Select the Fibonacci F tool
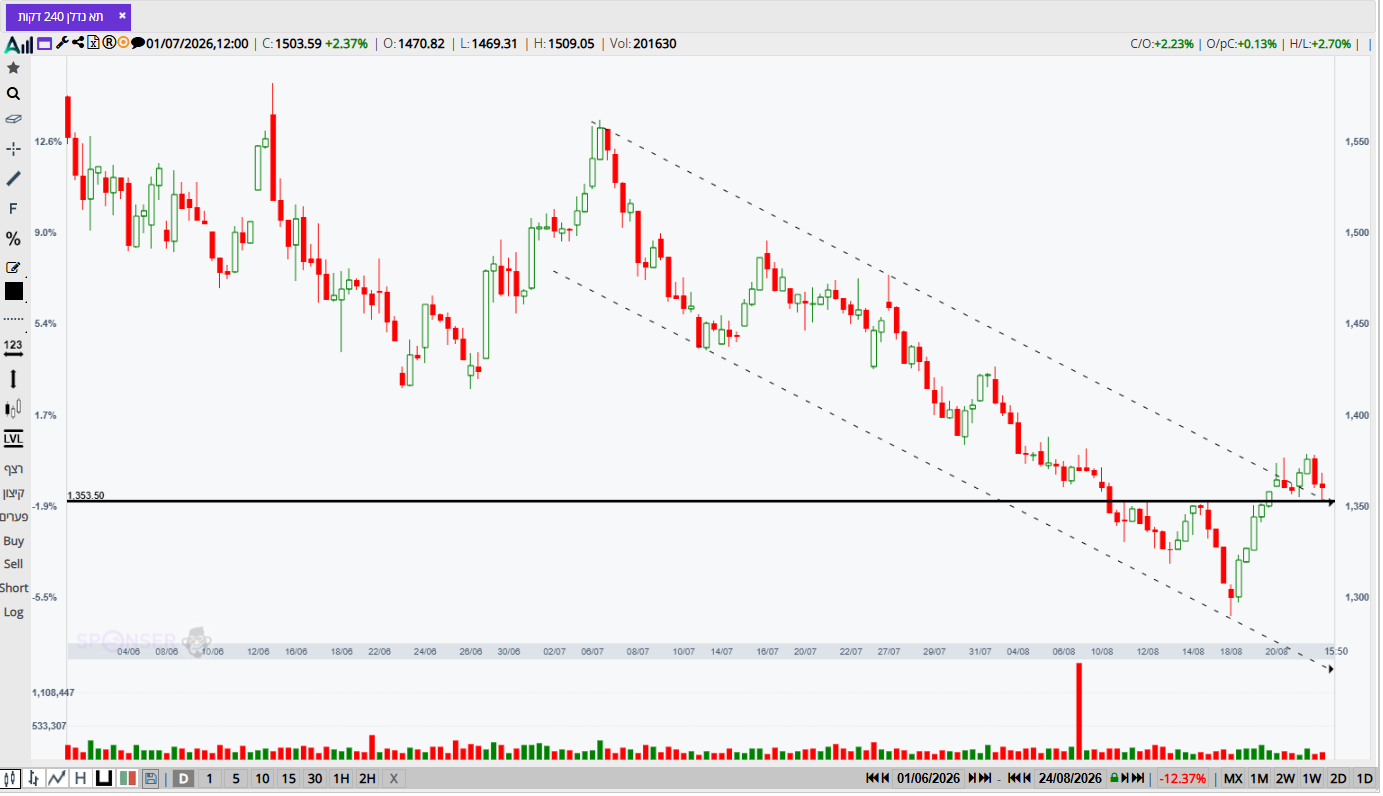Viewport: 1383px width, 796px height. point(13,208)
